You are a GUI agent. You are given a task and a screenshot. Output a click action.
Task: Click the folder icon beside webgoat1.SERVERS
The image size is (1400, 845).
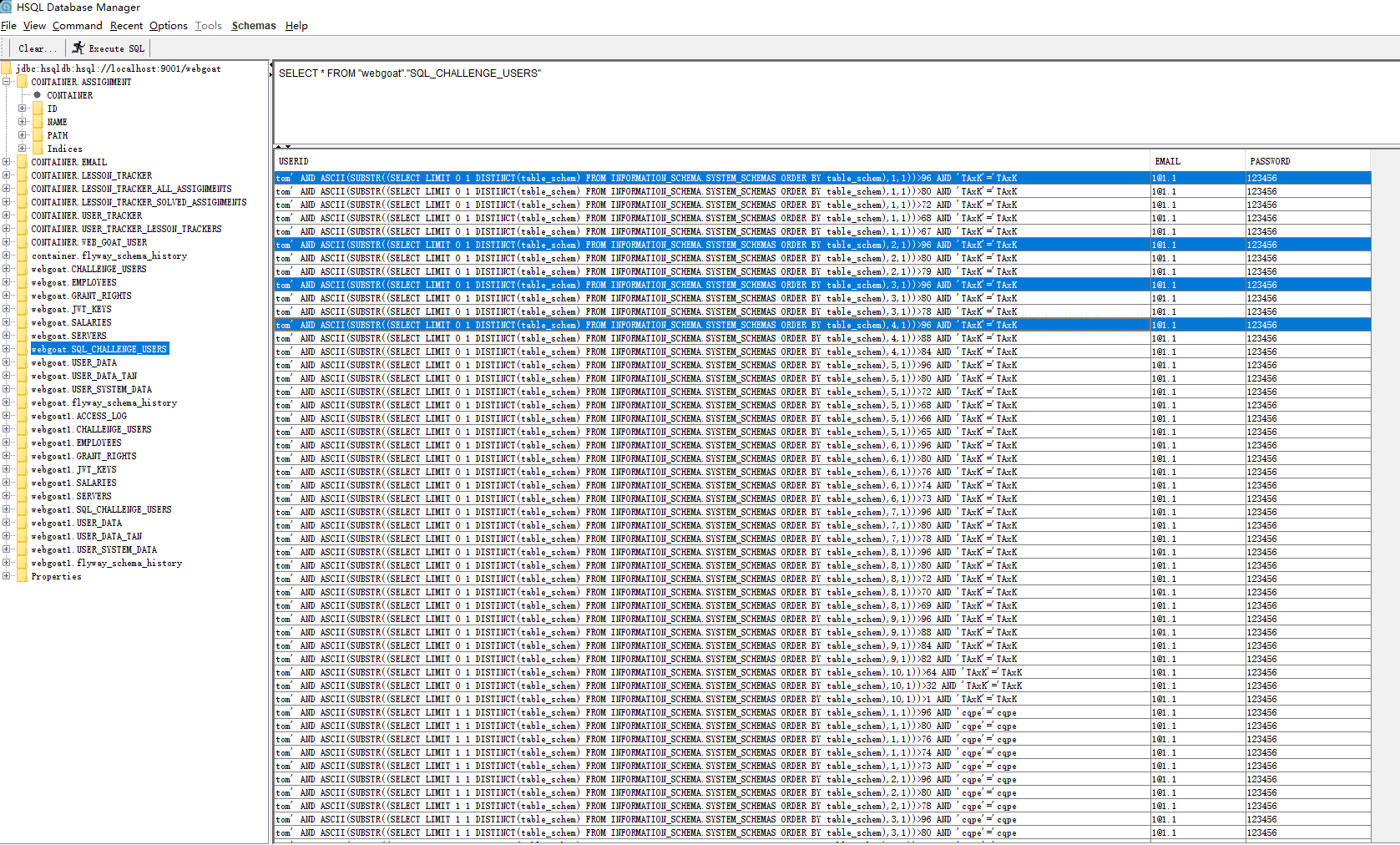[21, 496]
